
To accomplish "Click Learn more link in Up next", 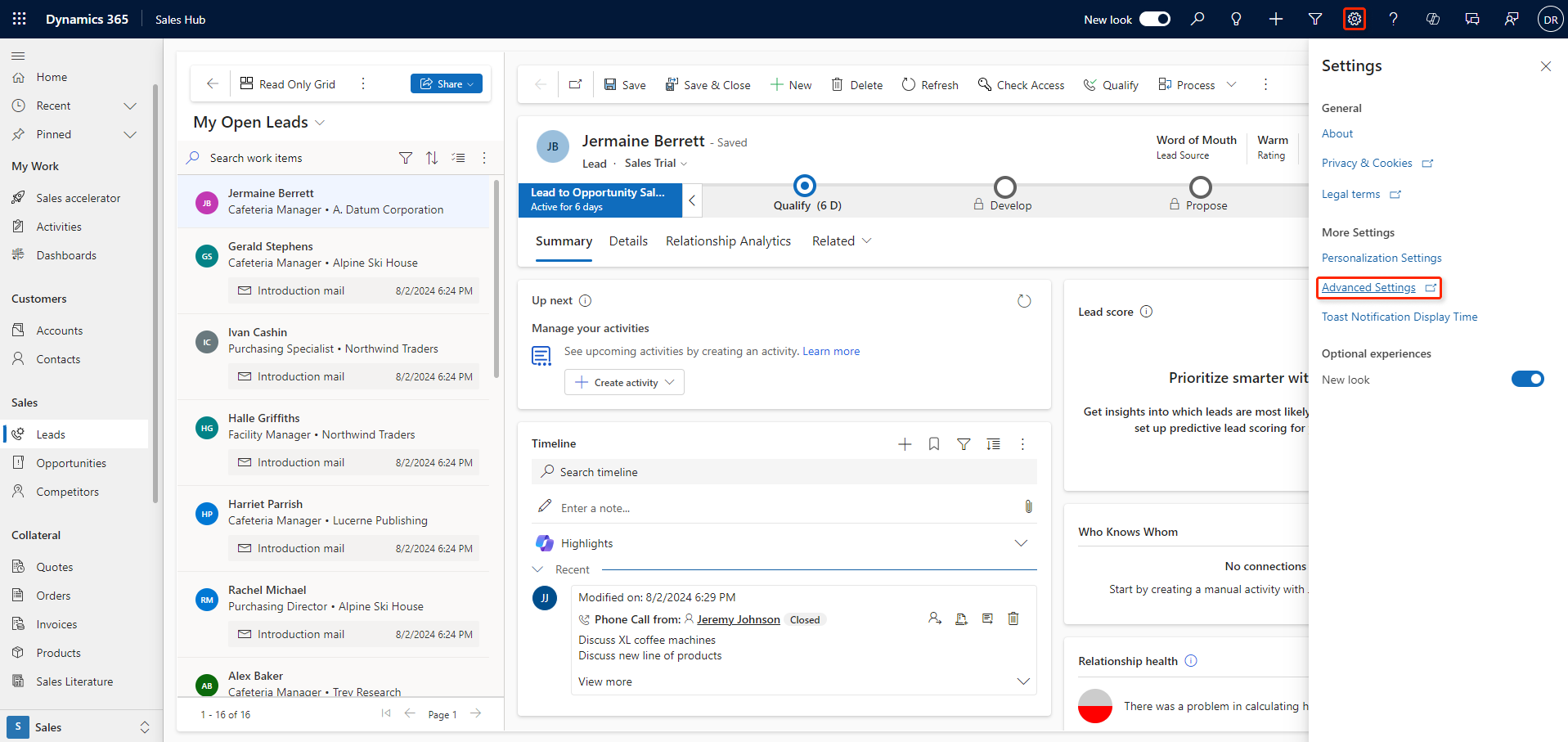I will pos(831,351).
